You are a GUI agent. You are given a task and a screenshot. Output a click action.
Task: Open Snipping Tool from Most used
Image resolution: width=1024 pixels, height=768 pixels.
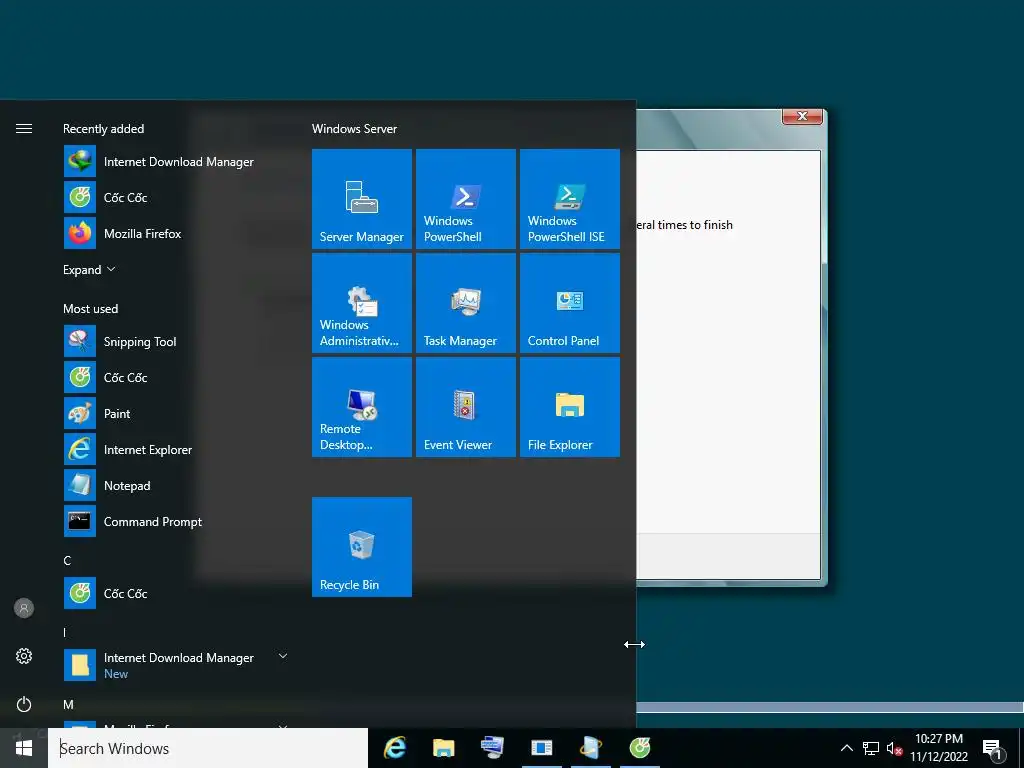(176, 342)
